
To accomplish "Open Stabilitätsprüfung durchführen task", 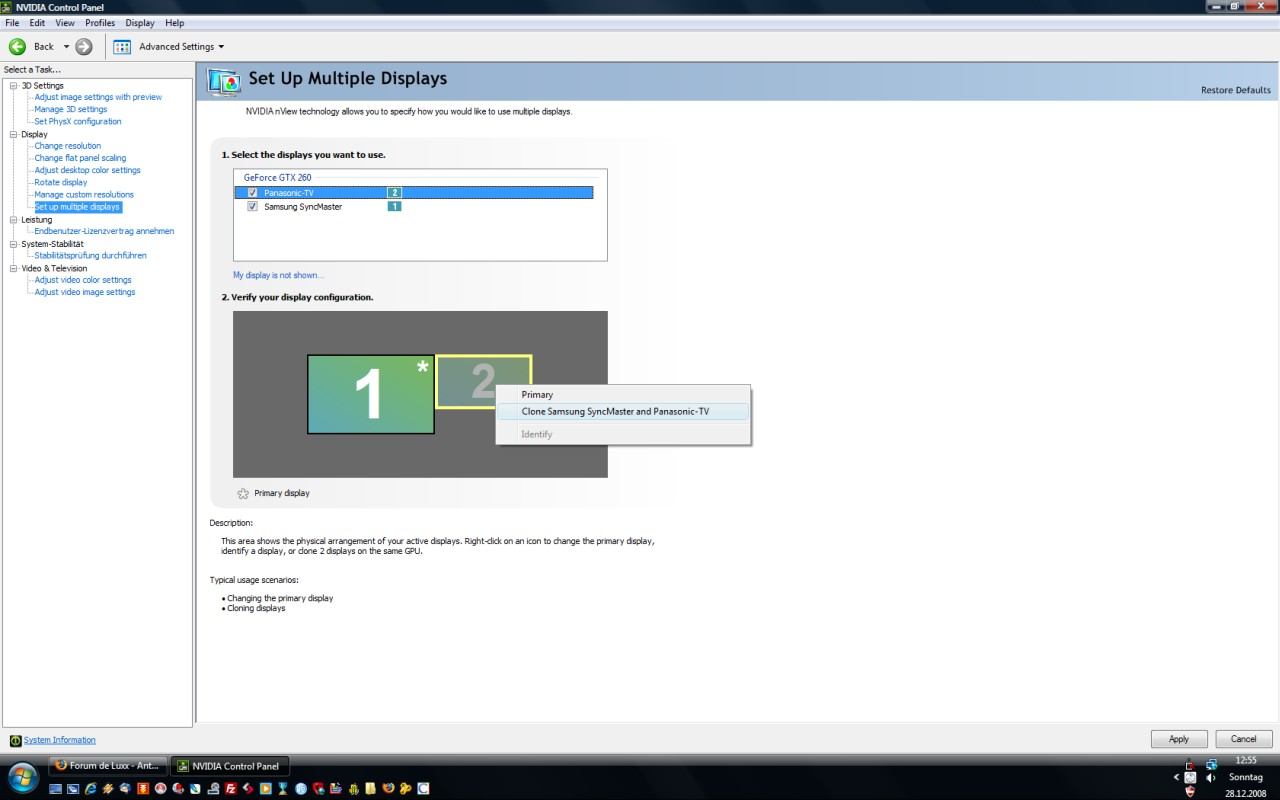I will point(91,255).
